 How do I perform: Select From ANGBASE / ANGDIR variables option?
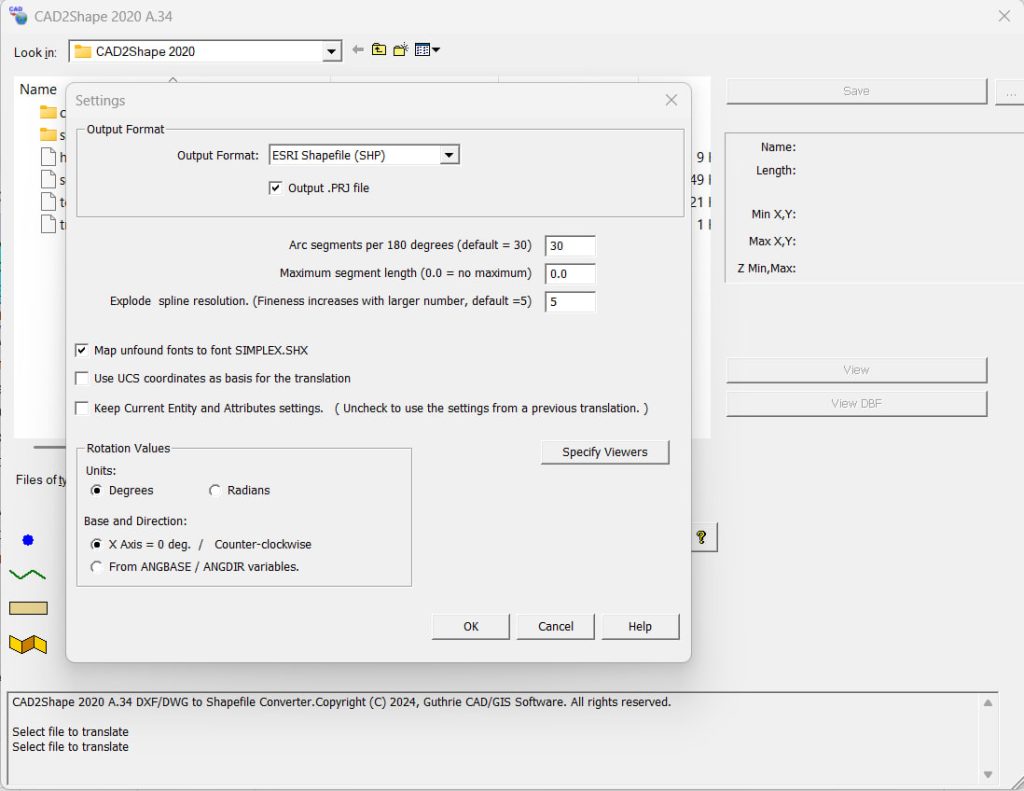(97, 566)
